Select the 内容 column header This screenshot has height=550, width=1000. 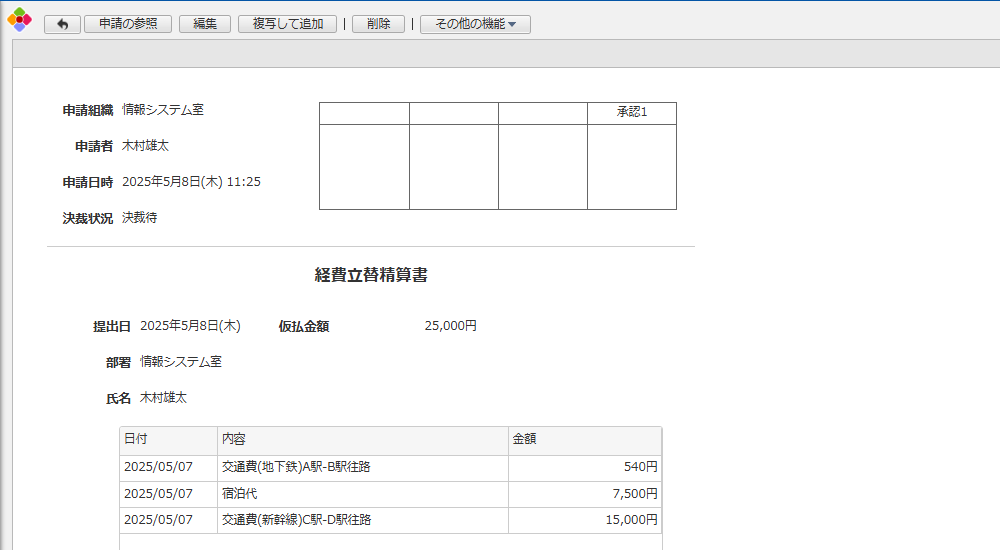(362, 440)
